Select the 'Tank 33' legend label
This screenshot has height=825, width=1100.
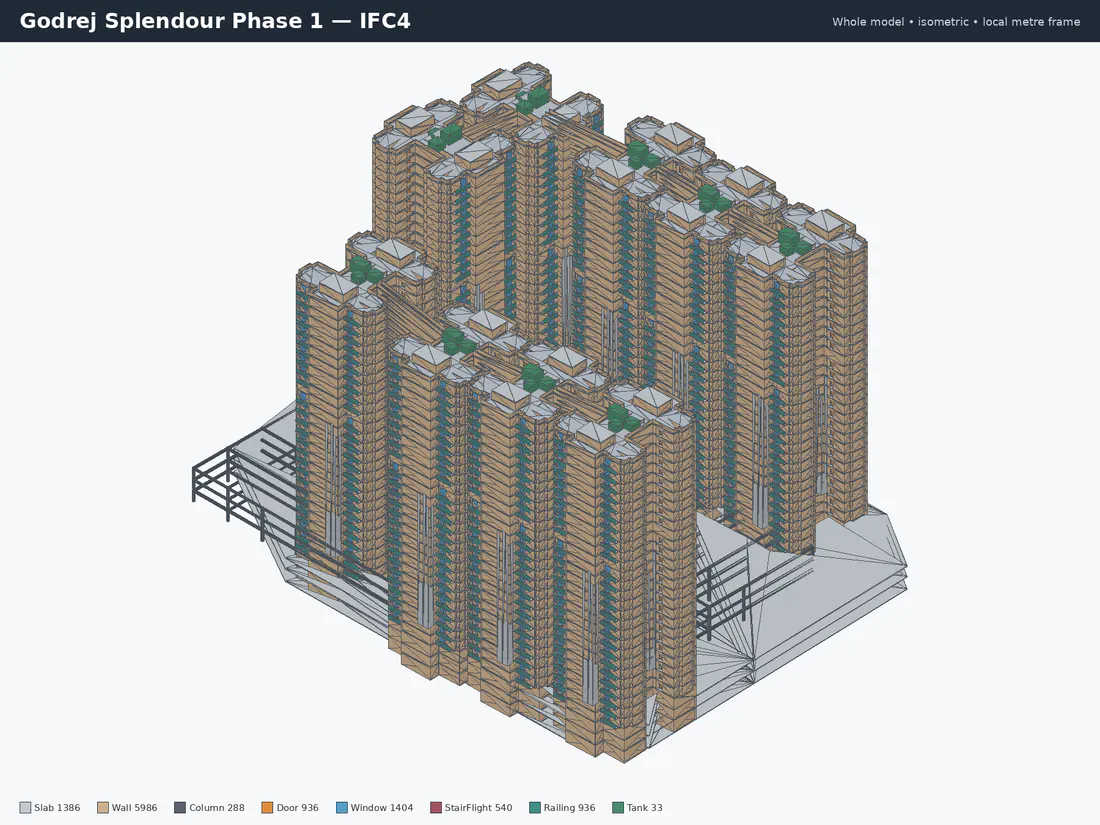pos(645,807)
